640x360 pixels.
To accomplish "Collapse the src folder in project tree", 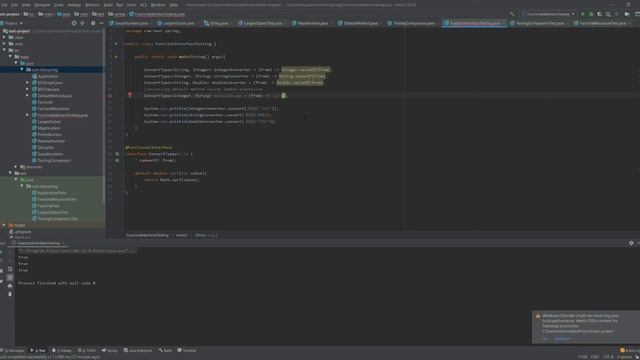I will 4,50.
